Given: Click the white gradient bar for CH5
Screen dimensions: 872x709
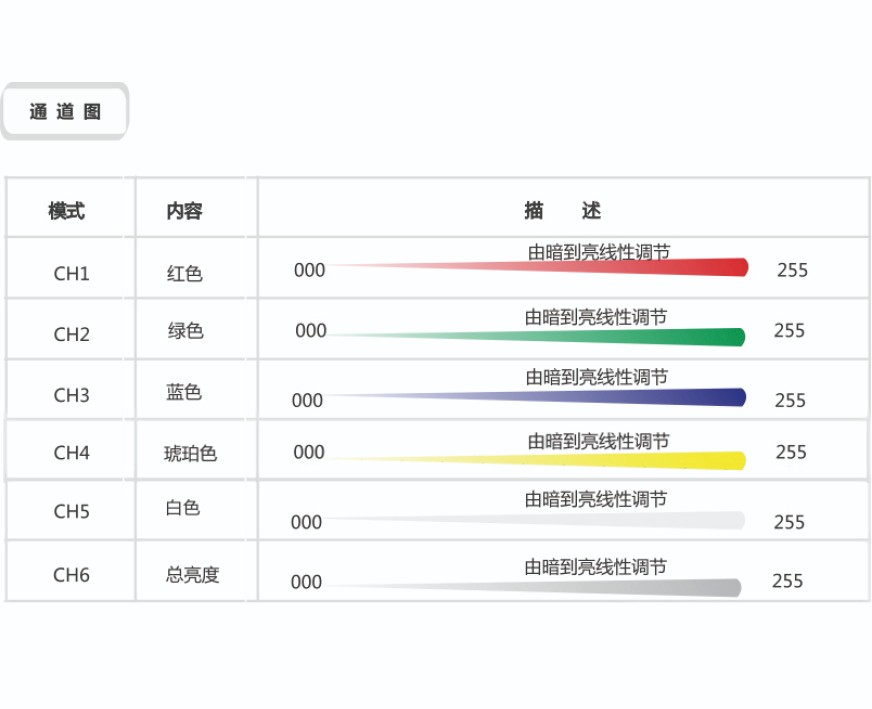Looking at the screenshot, I should [x=640, y=520].
